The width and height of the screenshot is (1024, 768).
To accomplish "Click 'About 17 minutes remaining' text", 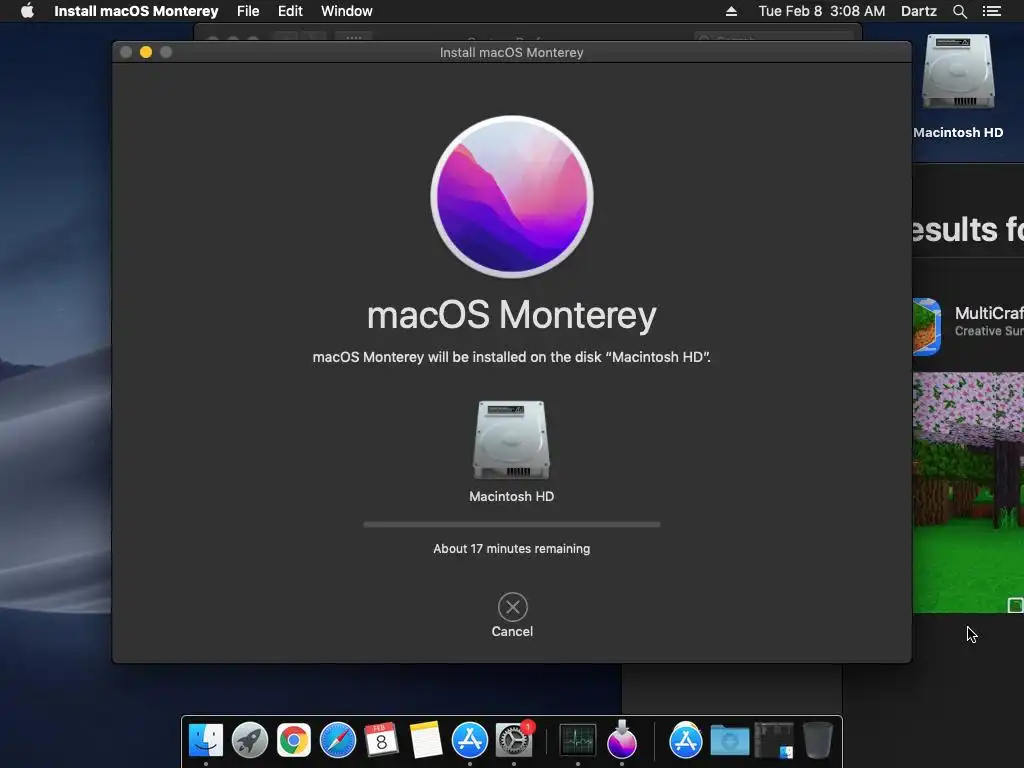I will point(512,549).
